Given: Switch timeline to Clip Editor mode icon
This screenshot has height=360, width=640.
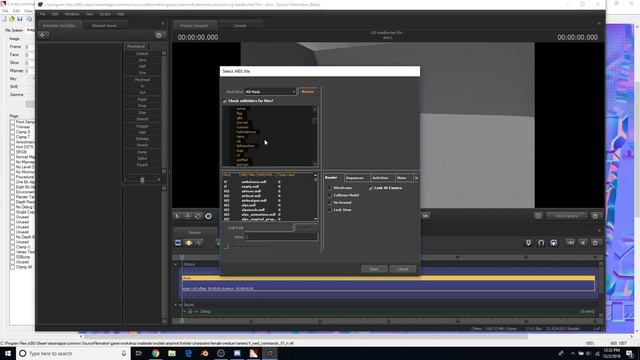Looking at the screenshot, I should pos(178,243).
